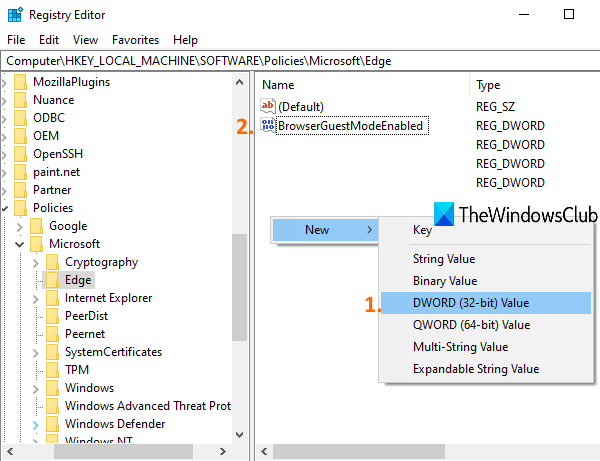Image resolution: width=600 pixels, height=461 pixels.
Task: Click the TPM folder icon
Action: pyautogui.click(x=52, y=370)
